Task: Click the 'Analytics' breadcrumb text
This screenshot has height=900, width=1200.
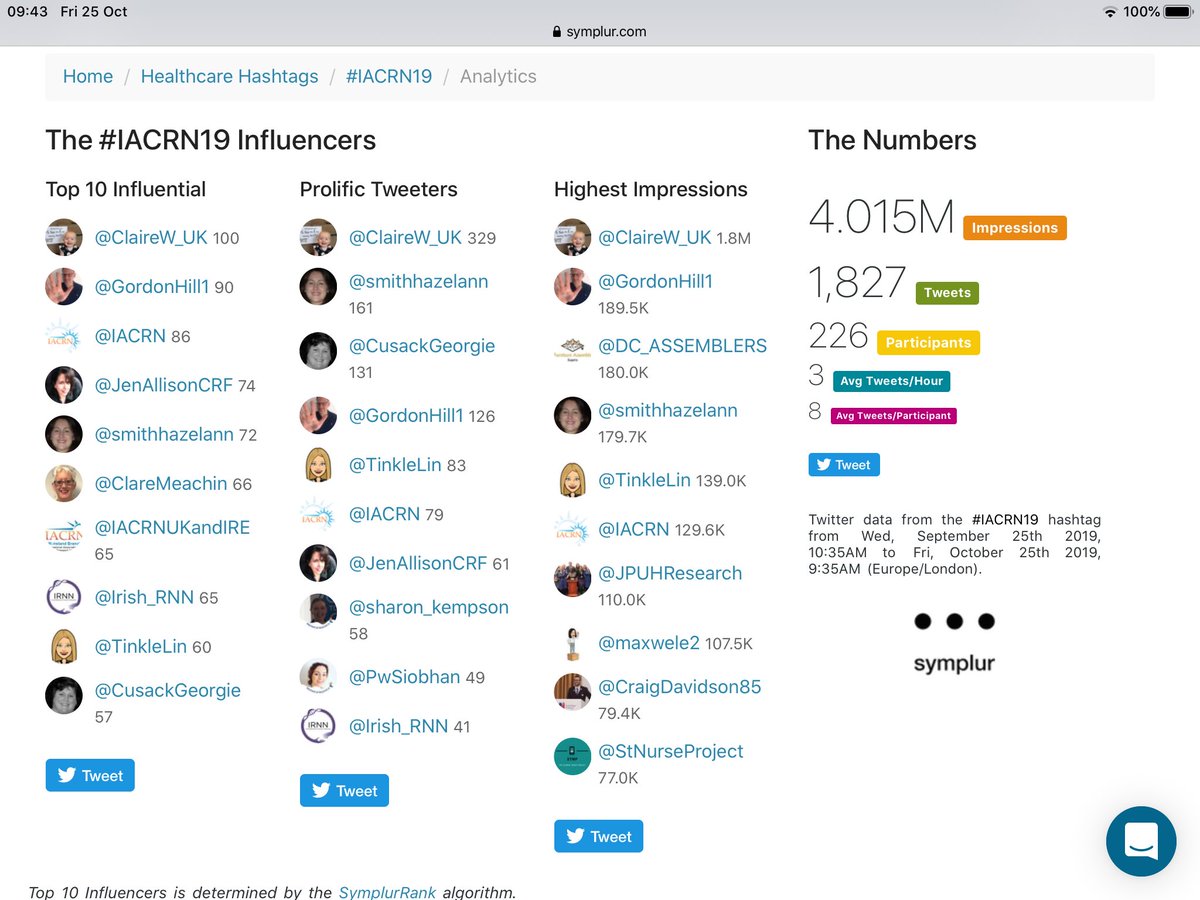Action: (498, 76)
